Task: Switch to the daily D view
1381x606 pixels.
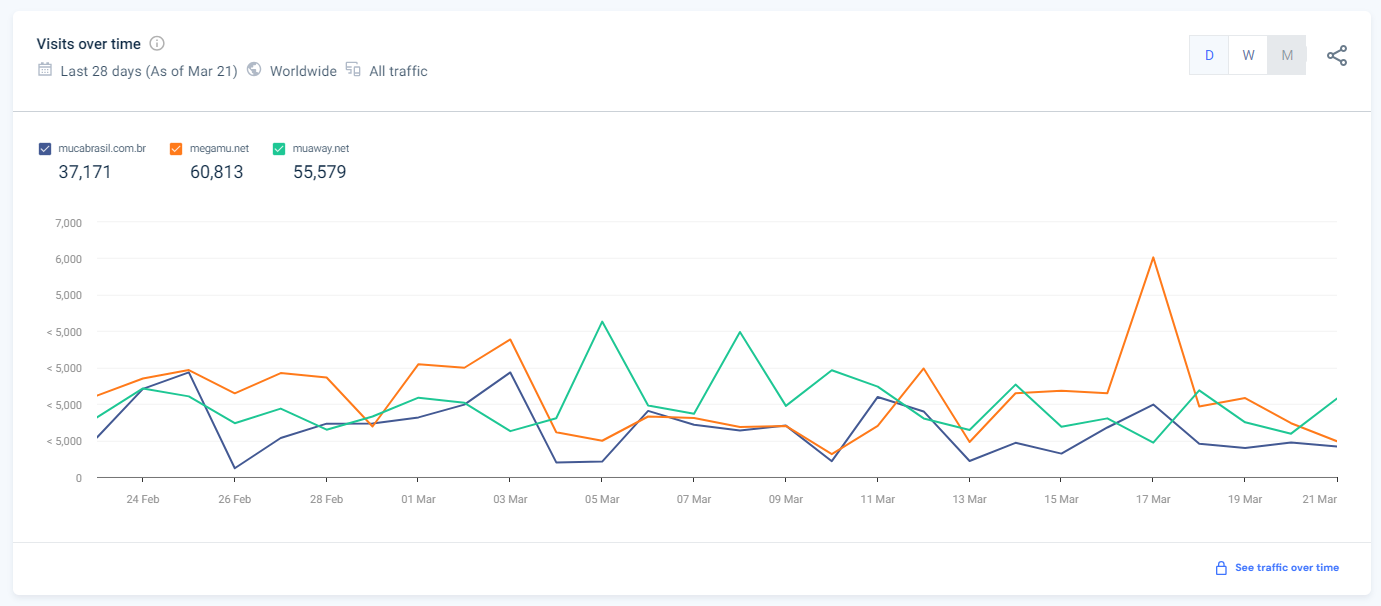Action: pos(1209,55)
